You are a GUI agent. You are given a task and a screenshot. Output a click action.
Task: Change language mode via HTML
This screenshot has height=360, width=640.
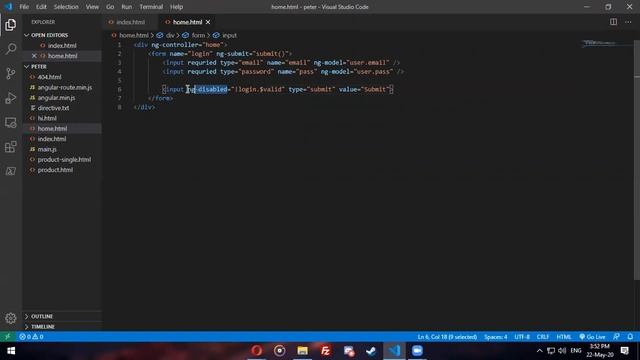(x=564, y=337)
